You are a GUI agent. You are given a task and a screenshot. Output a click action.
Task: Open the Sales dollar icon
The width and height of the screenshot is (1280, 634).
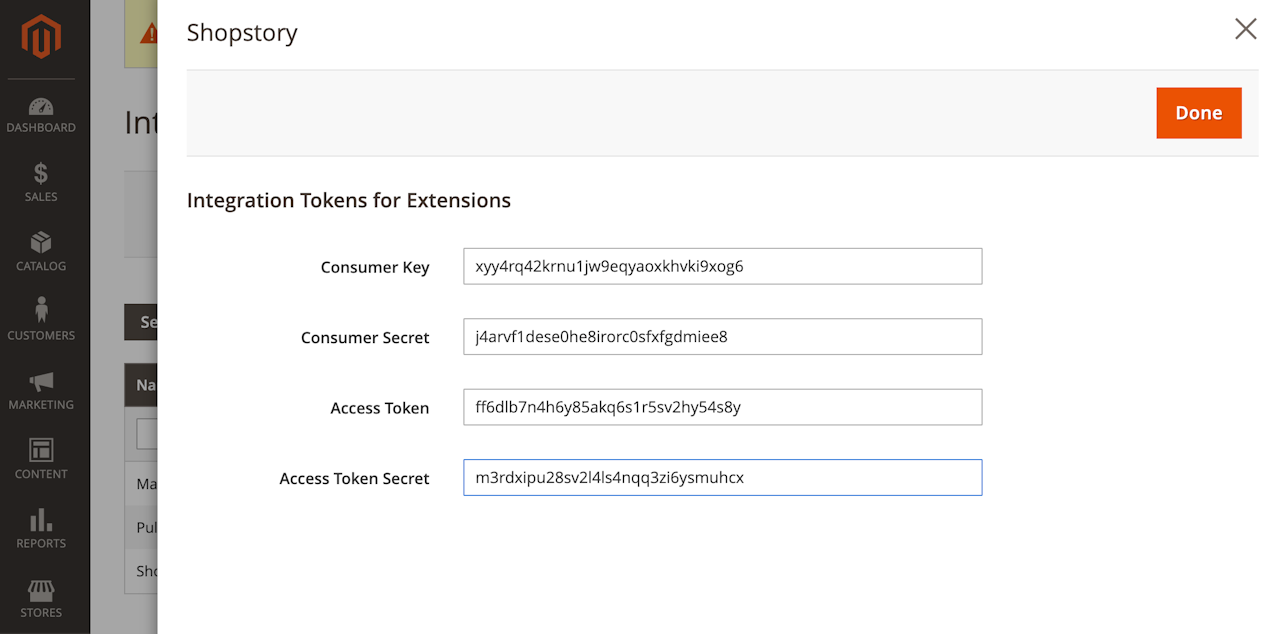tap(41, 174)
